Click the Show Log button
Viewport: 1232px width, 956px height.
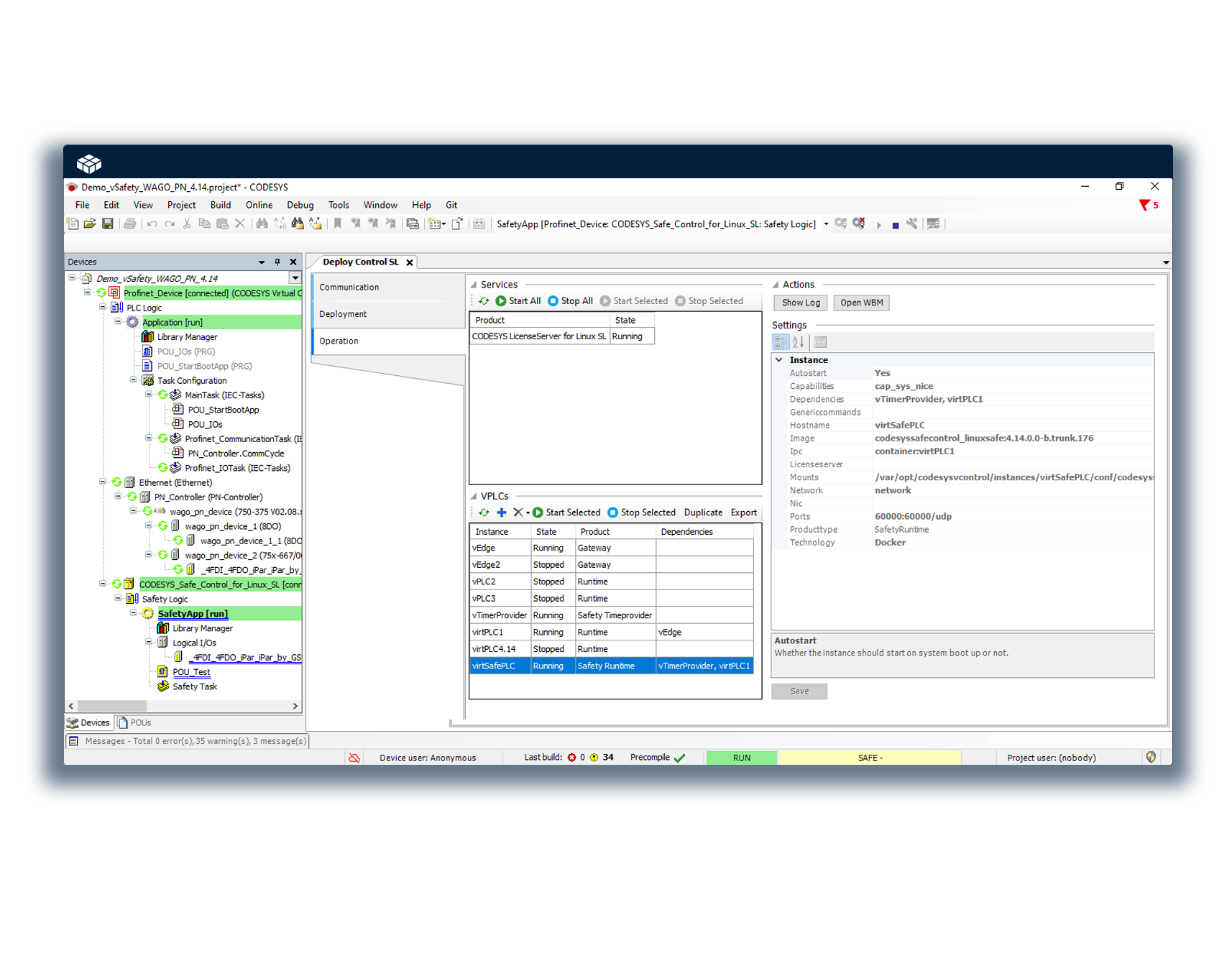click(801, 303)
